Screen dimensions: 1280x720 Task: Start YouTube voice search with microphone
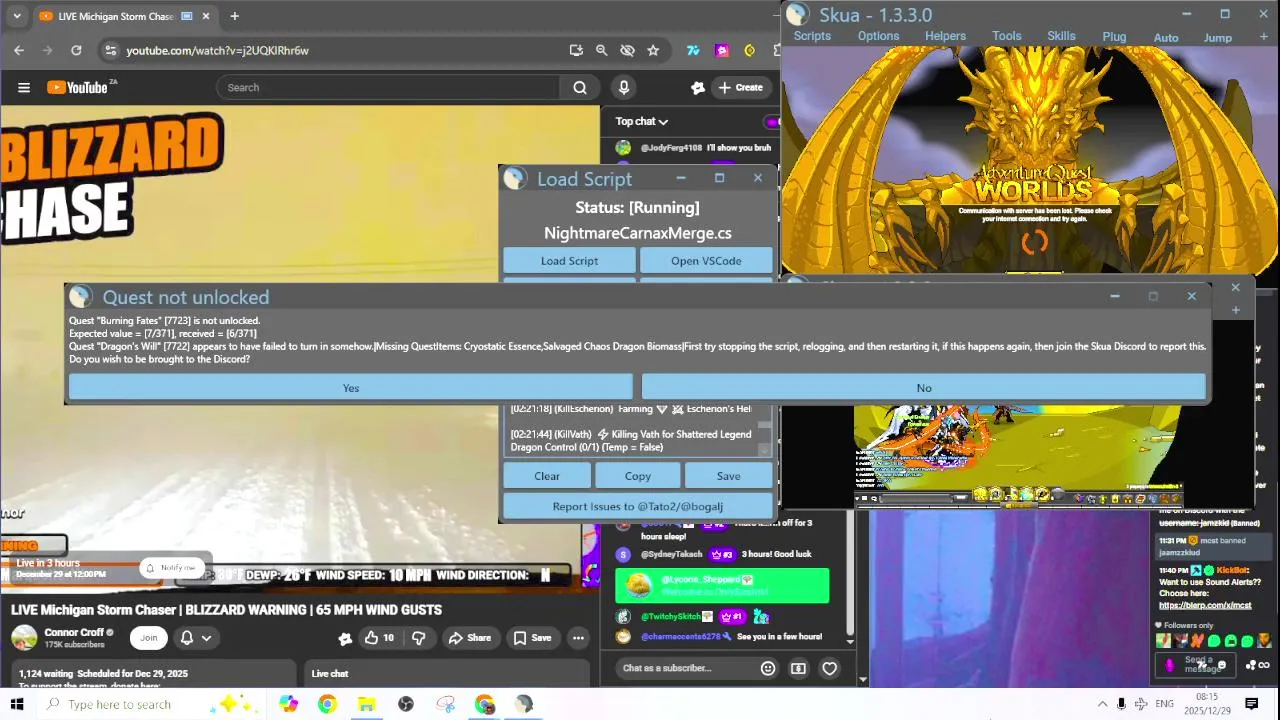click(x=624, y=88)
